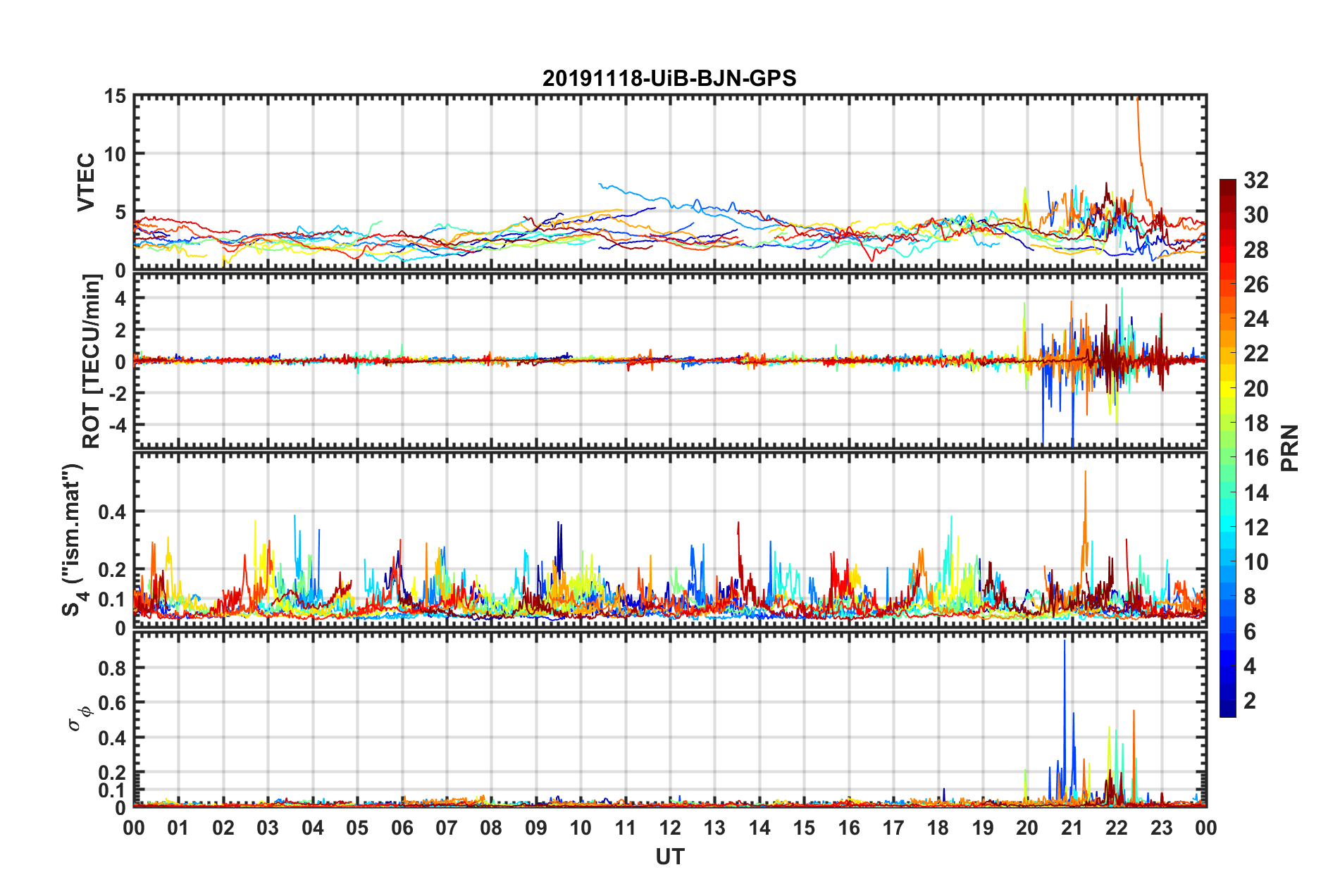The image size is (1340, 896).
Task: Click the ROT [TECU/min] axis label
Action: (x=91, y=361)
